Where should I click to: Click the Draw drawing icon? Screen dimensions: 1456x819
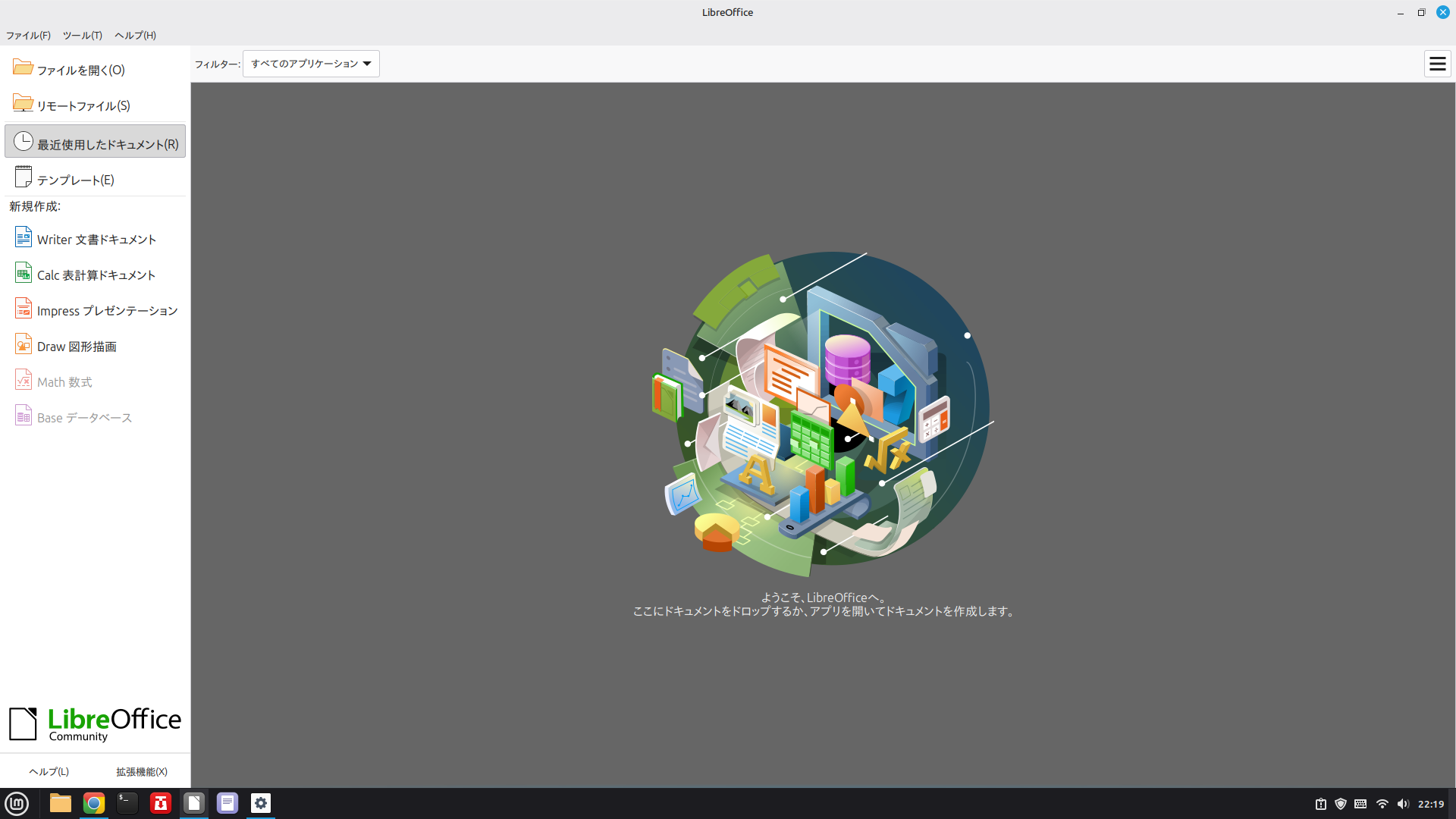click(x=24, y=344)
